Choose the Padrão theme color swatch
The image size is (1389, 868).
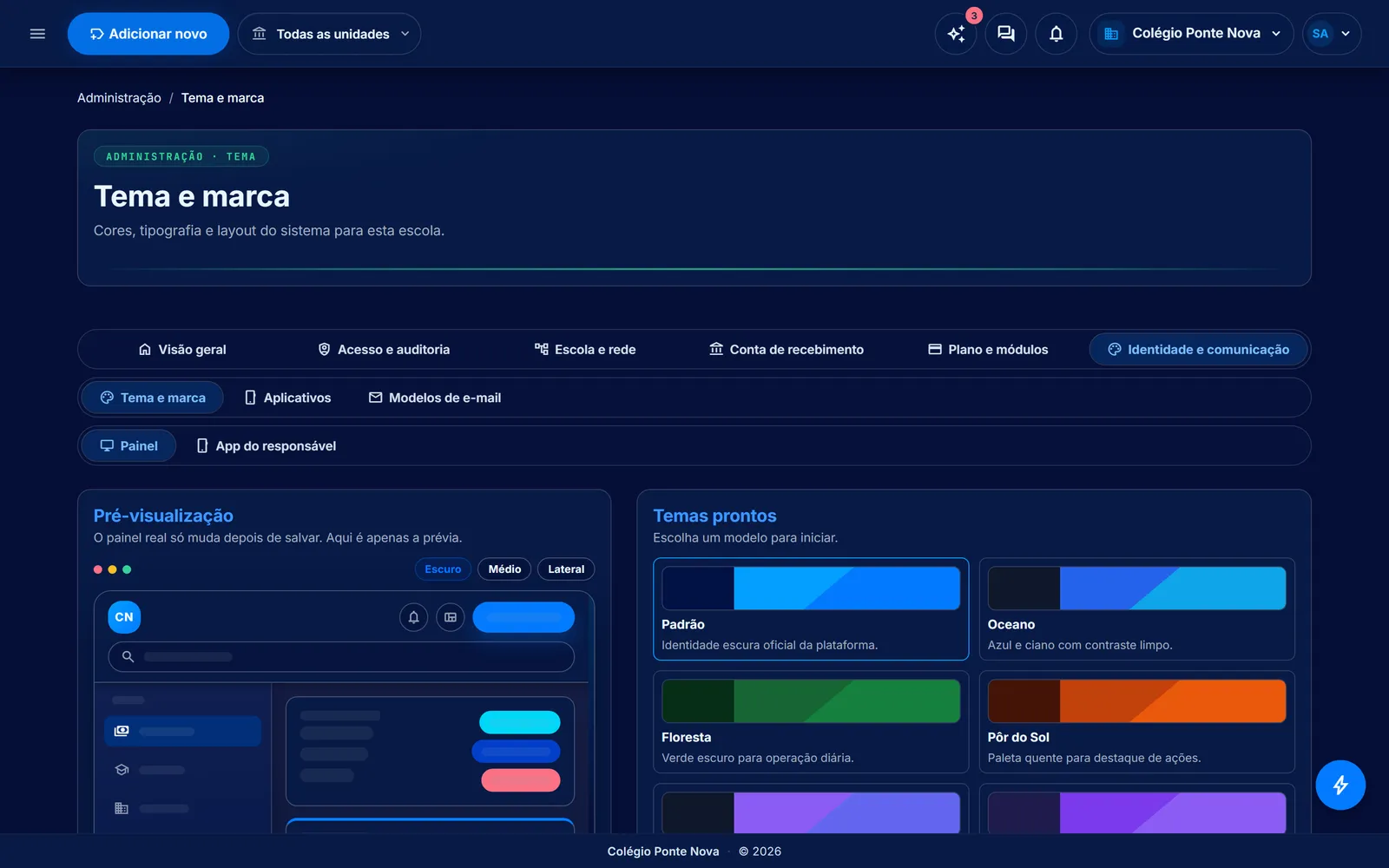coord(811,589)
